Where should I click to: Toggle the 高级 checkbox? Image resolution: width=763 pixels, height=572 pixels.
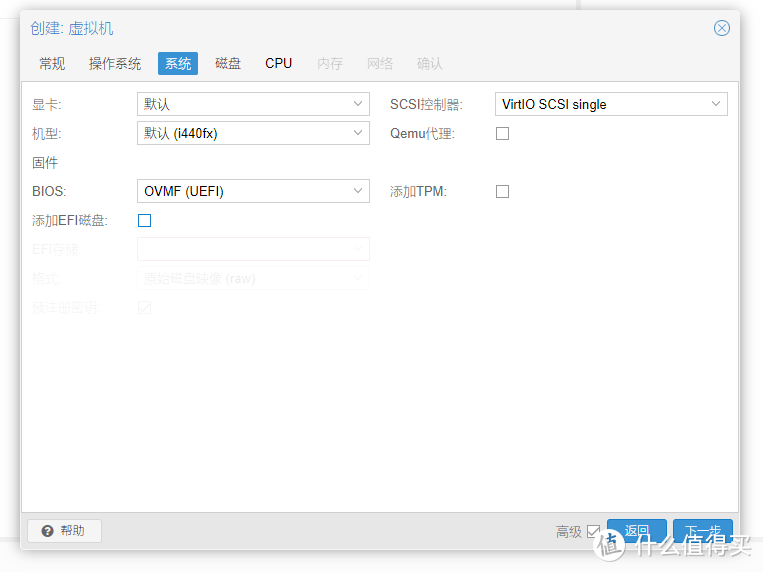tap(594, 531)
